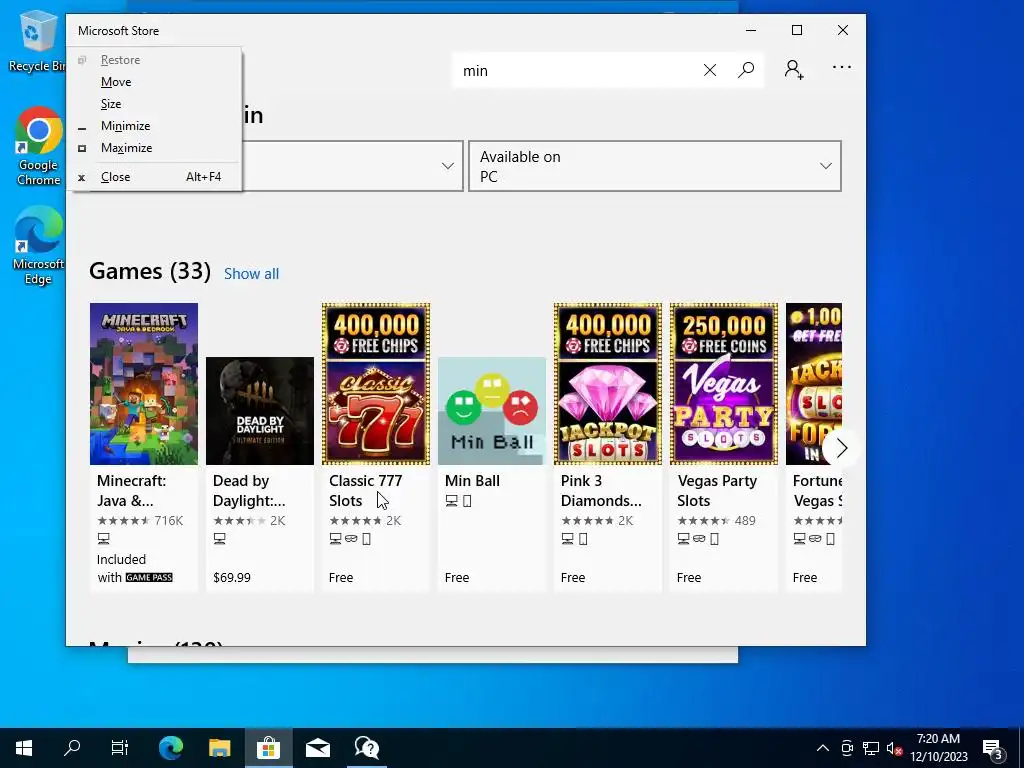Open the Classic 777 Slots thumbnail

[376, 384]
